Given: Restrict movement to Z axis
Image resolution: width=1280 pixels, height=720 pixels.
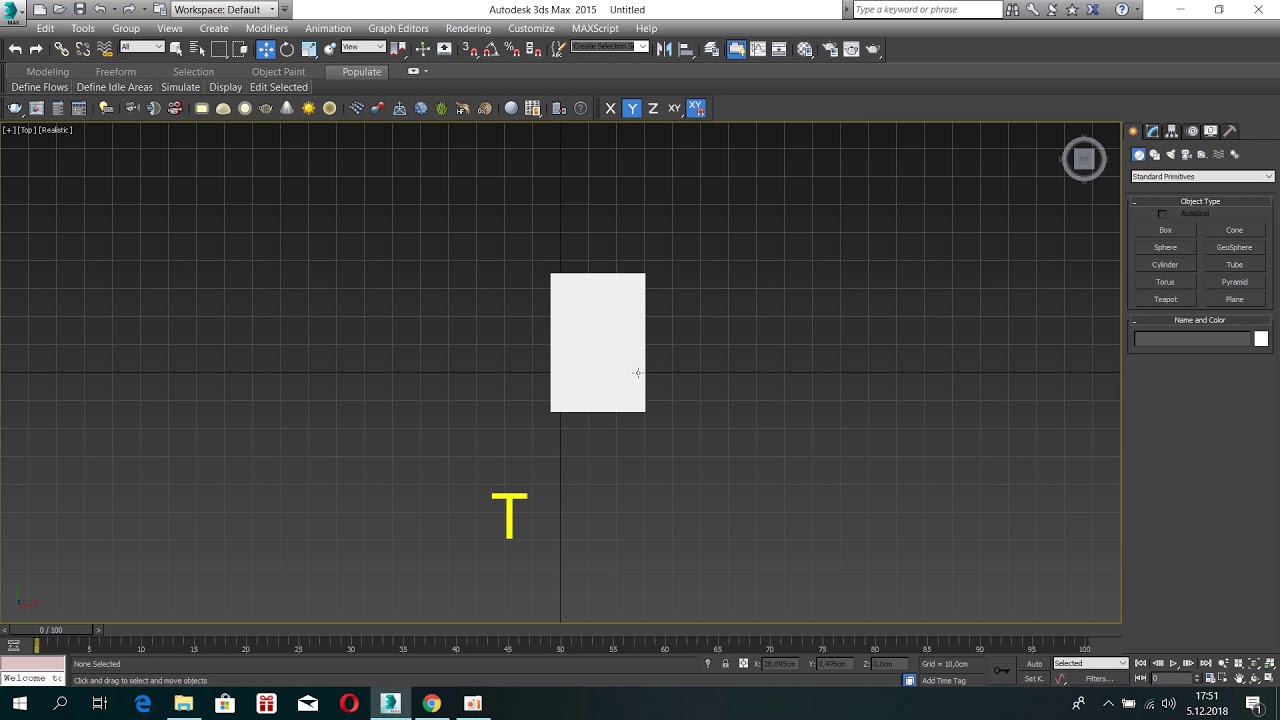Looking at the screenshot, I should pyautogui.click(x=653, y=108).
